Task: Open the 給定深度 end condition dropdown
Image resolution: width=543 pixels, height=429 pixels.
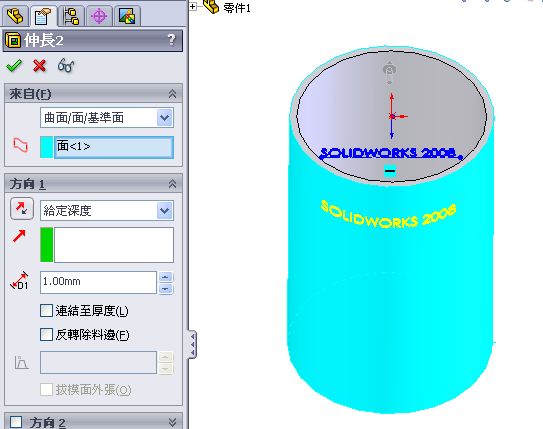Action: (165, 211)
